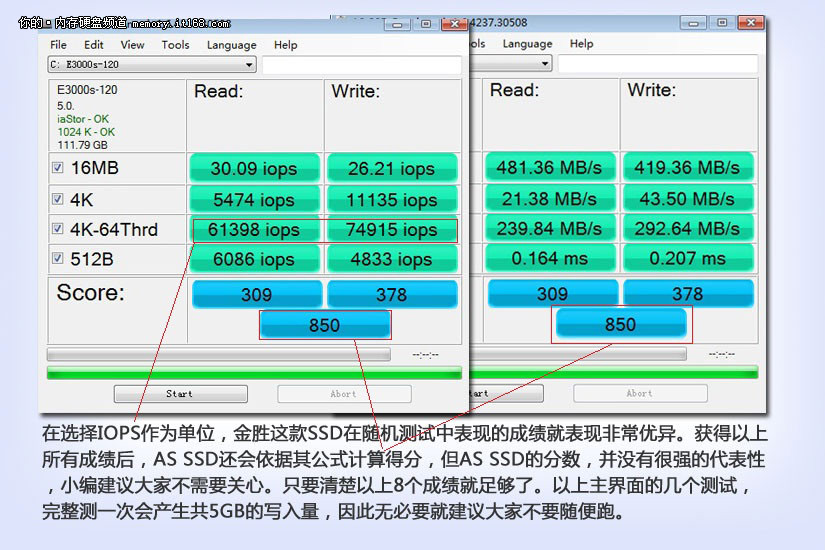Click the E3000s-120 drive name label
This screenshot has height=550, width=825.
coord(87,90)
